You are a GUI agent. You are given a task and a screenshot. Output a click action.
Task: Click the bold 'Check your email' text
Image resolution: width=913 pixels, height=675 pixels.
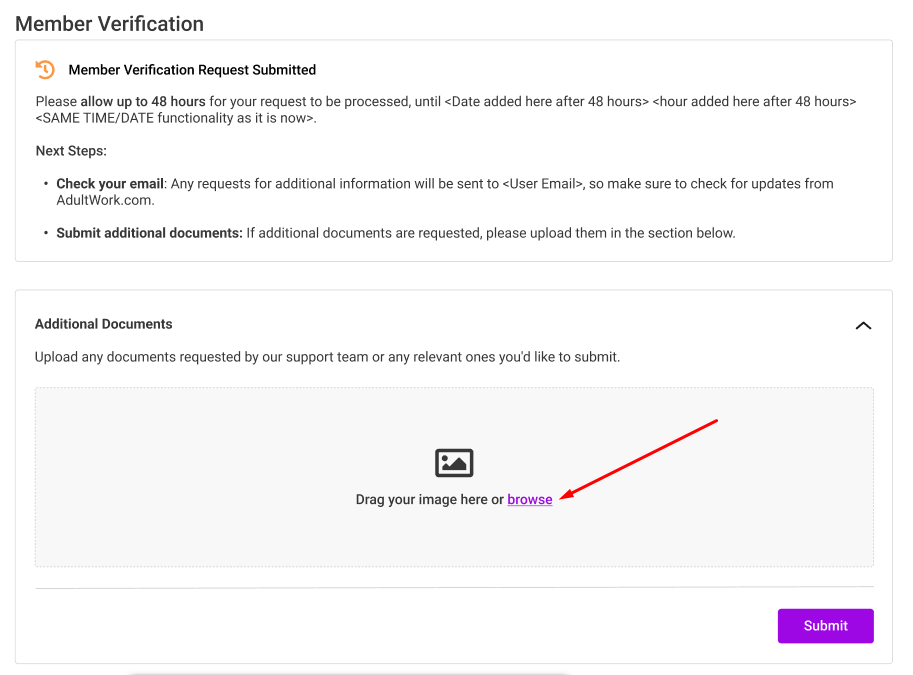110,184
